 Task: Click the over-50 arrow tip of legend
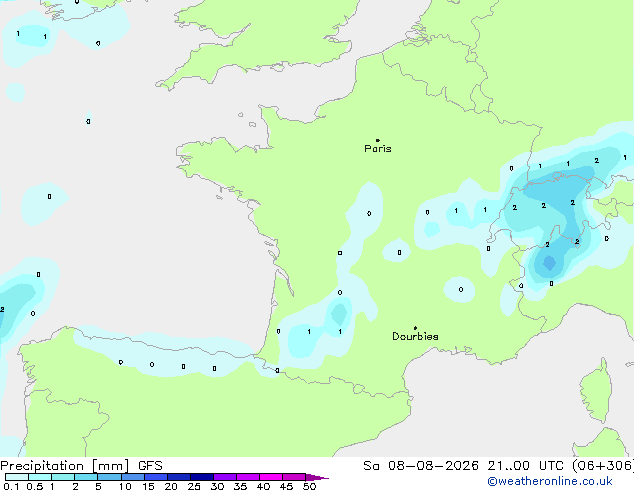click(317, 477)
